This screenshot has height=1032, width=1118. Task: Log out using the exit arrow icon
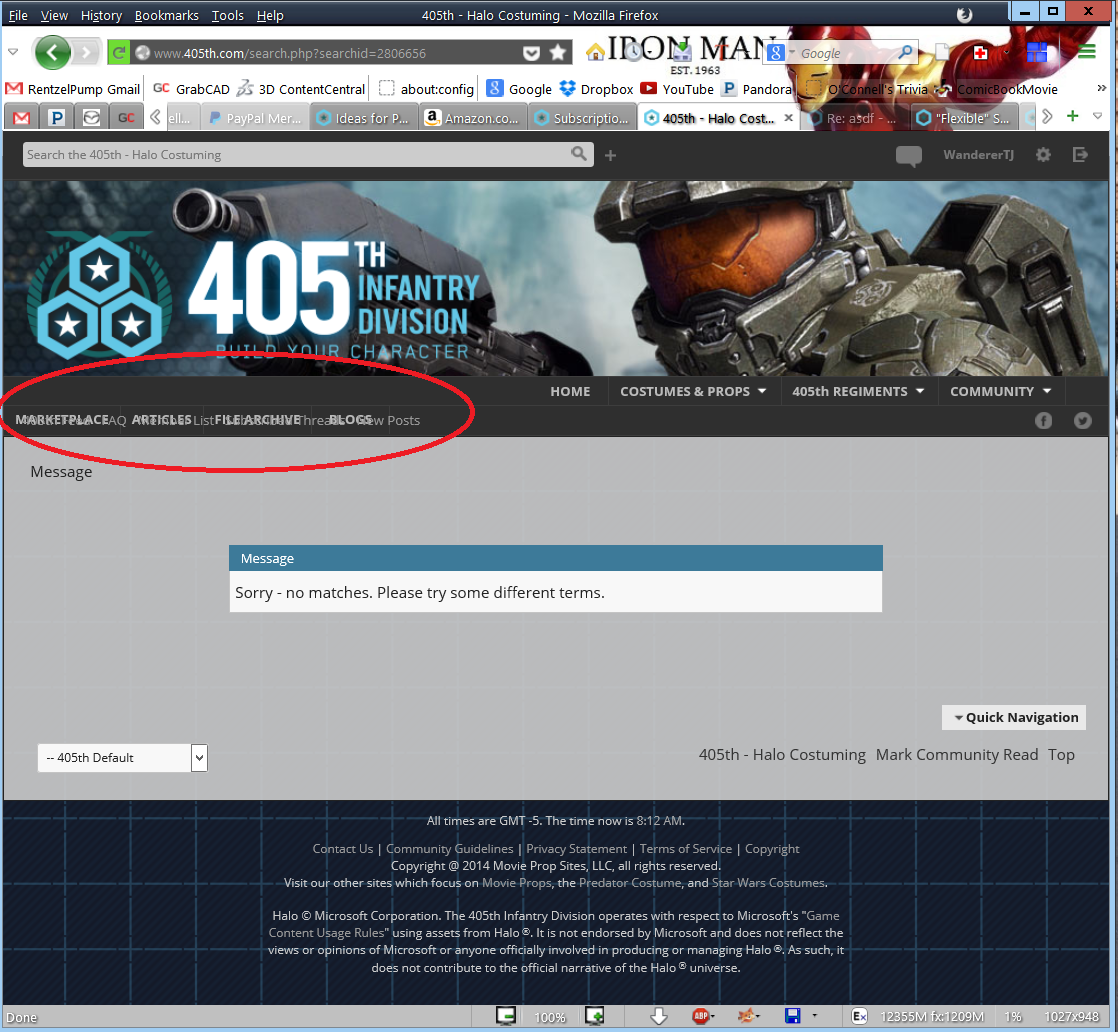click(1080, 155)
